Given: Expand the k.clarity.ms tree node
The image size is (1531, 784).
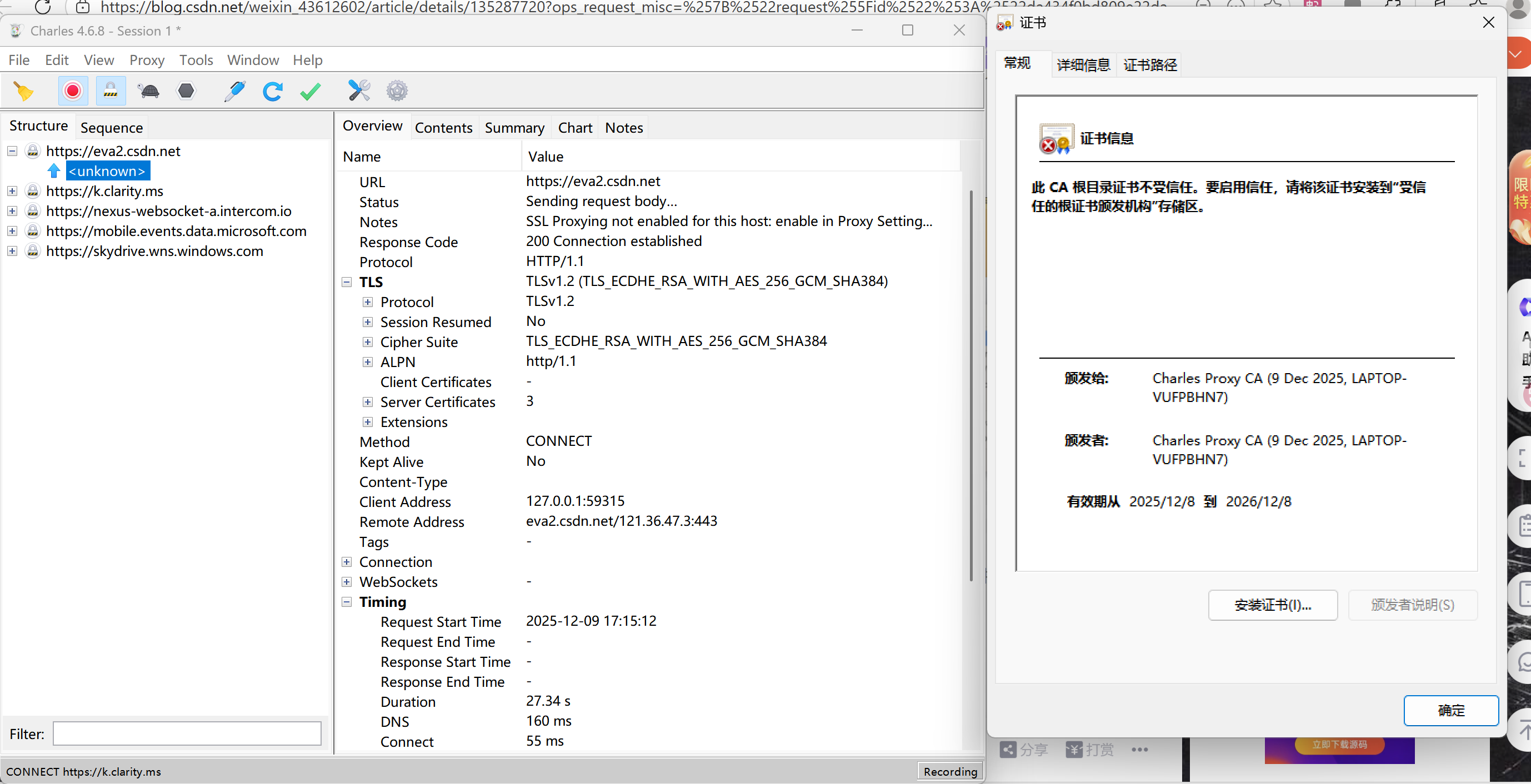Looking at the screenshot, I should (x=12, y=190).
